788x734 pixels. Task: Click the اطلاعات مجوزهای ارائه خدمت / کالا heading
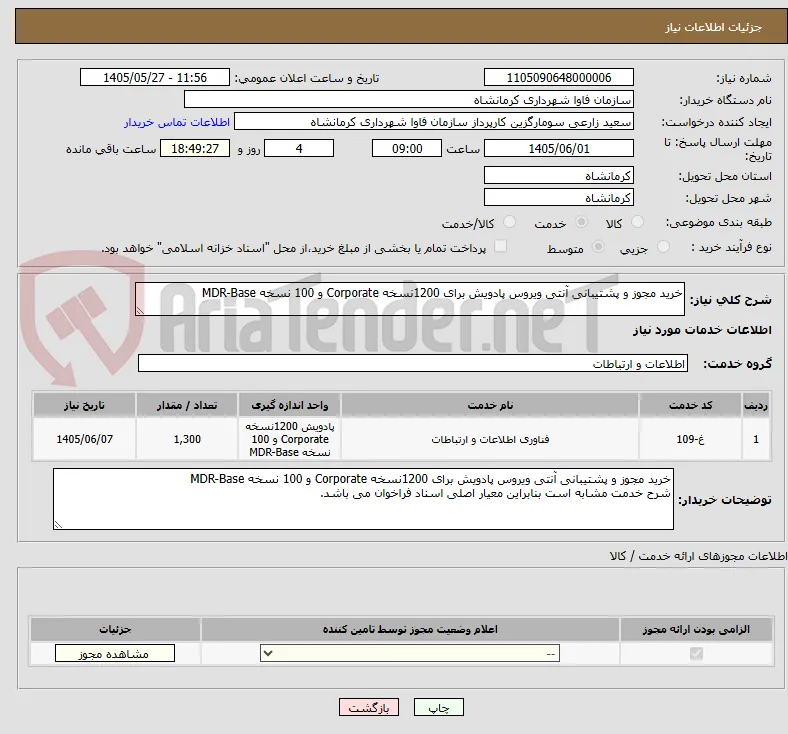698,556
